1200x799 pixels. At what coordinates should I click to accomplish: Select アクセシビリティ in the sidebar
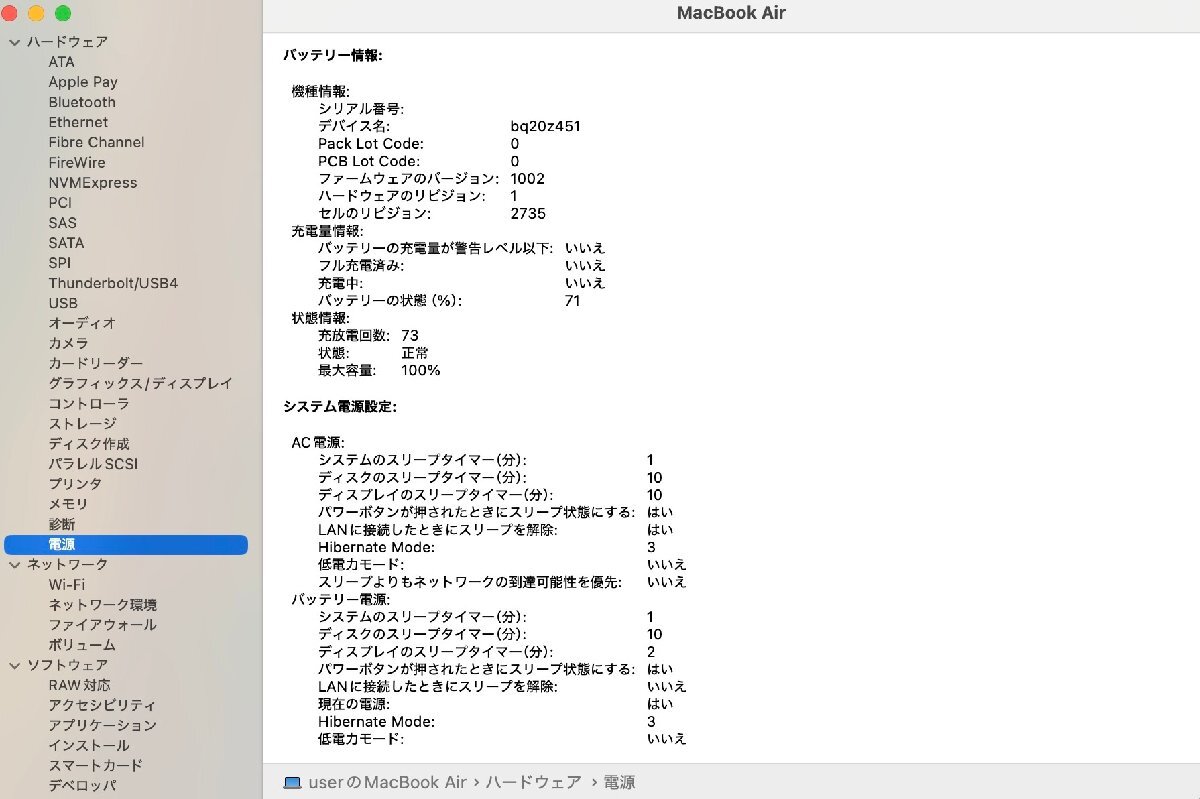[102, 705]
